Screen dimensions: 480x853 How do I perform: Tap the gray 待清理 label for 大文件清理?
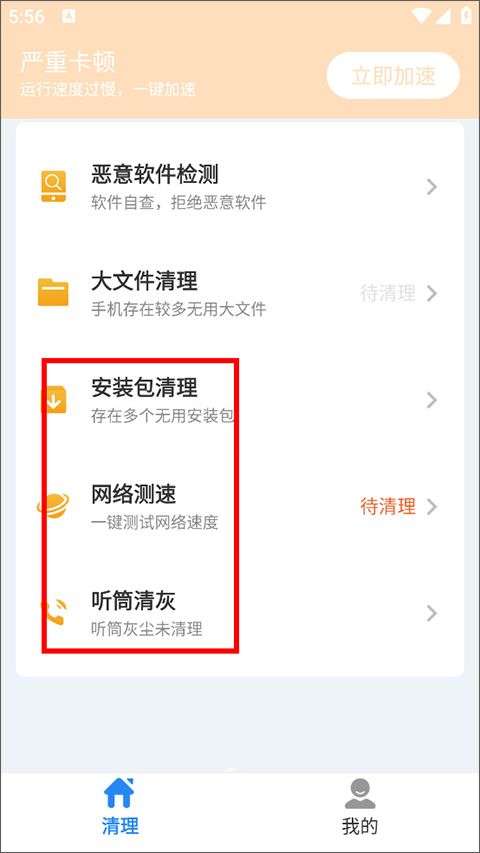tap(388, 293)
